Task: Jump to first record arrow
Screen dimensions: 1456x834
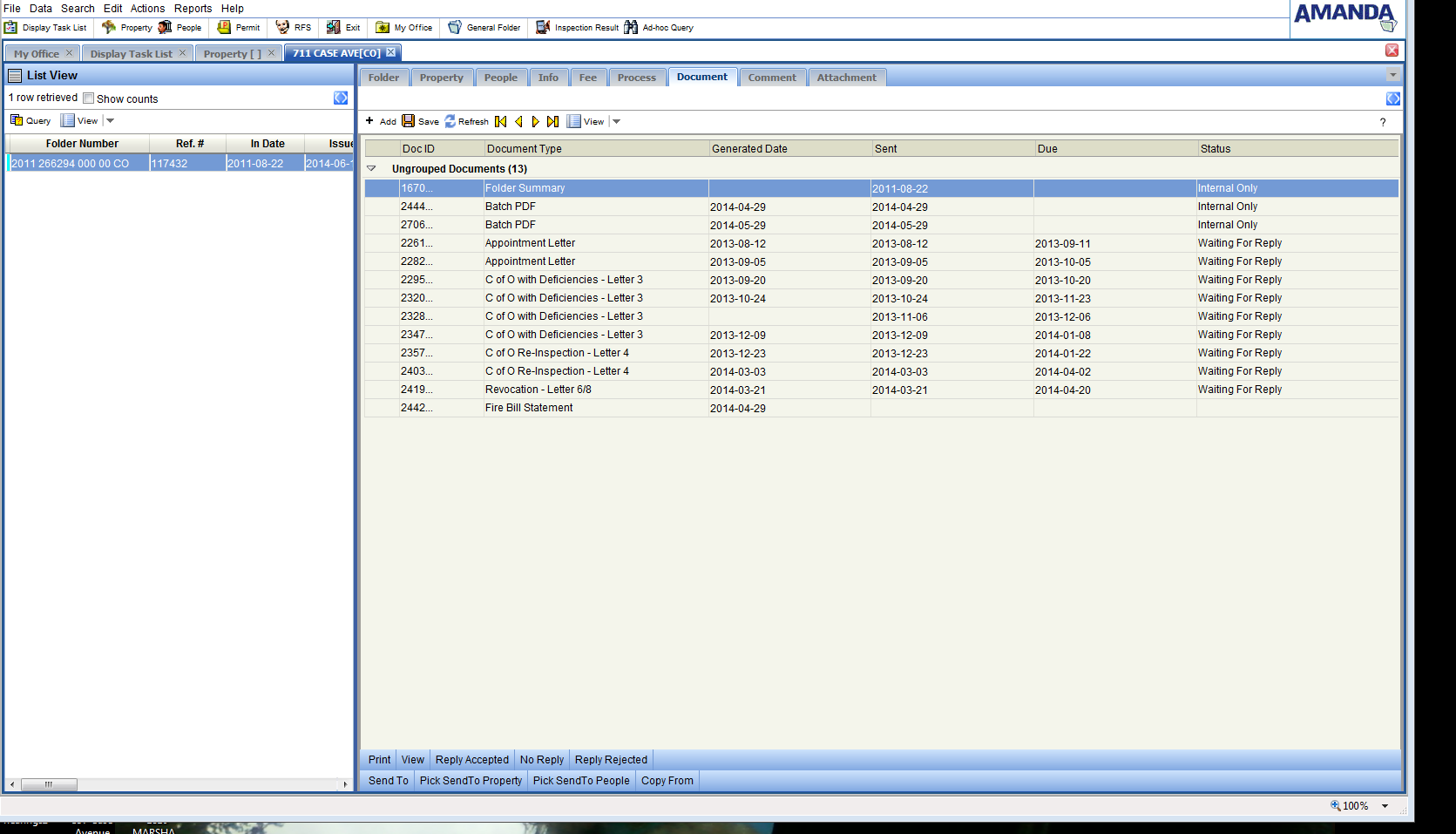Action: [x=500, y=122]
